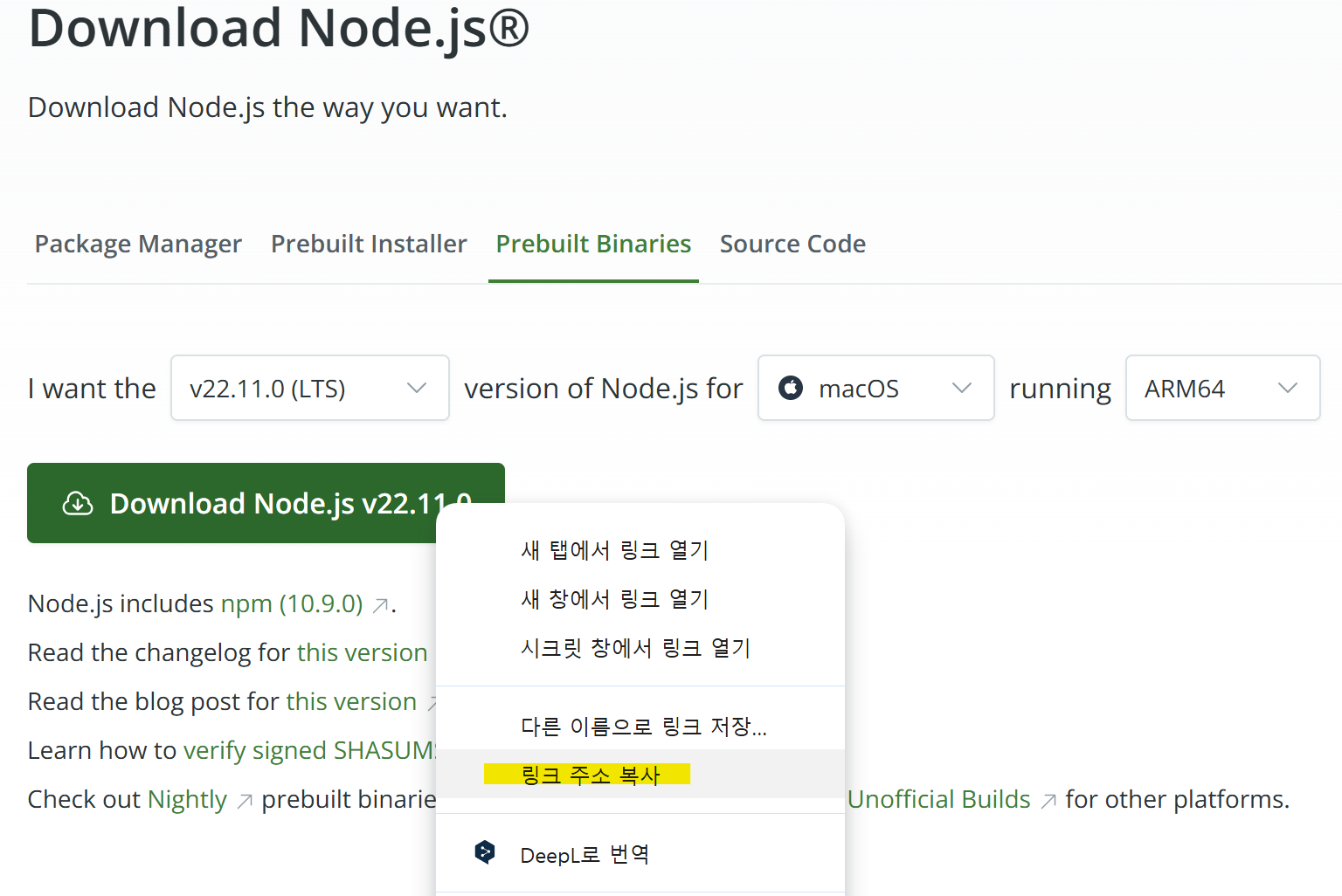Click the cloud download icon on green button
The width and height of the screenshot is (1342, 896).
coord(78,504)
